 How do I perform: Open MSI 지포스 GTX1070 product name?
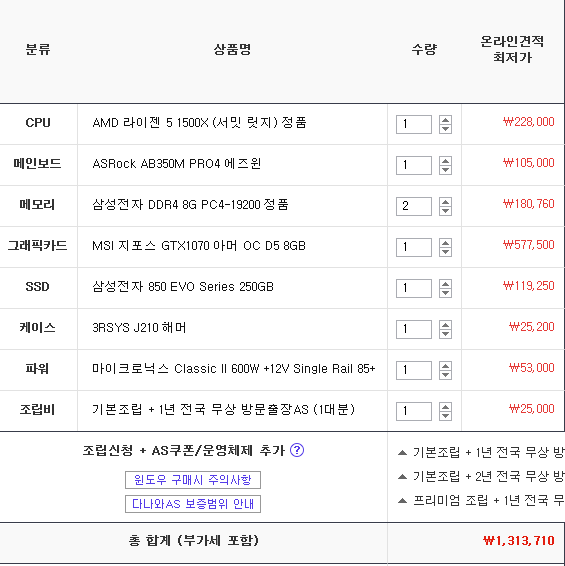click(x=199, y=246)
